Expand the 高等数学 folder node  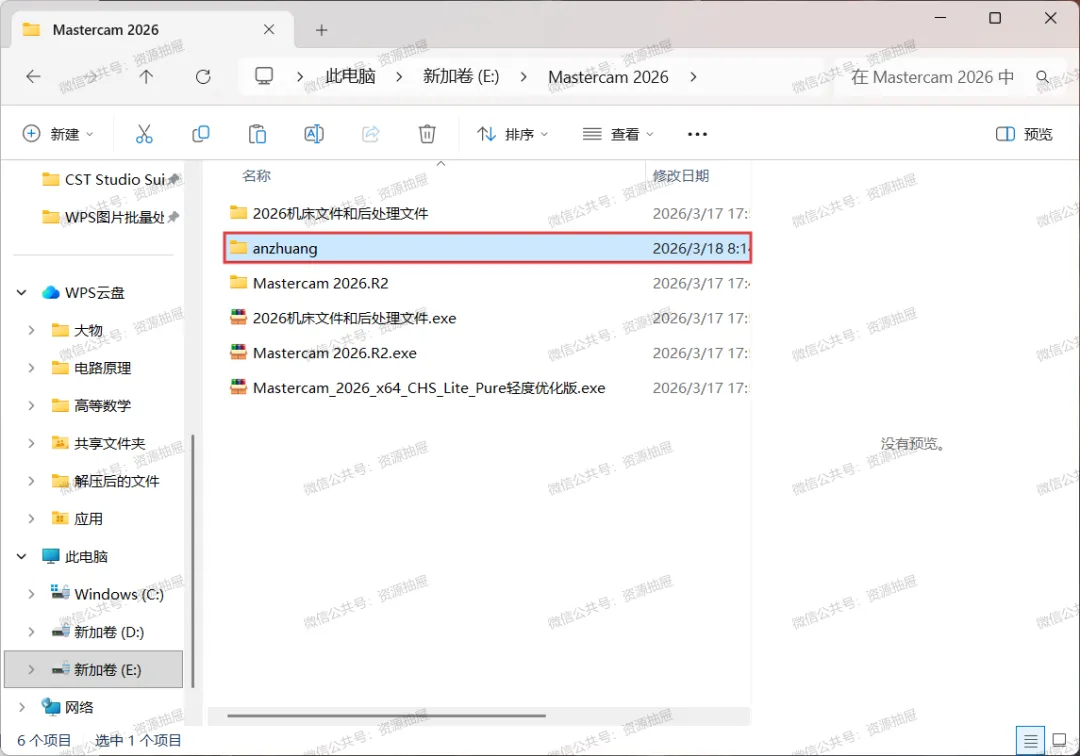[x=31, y=406]
